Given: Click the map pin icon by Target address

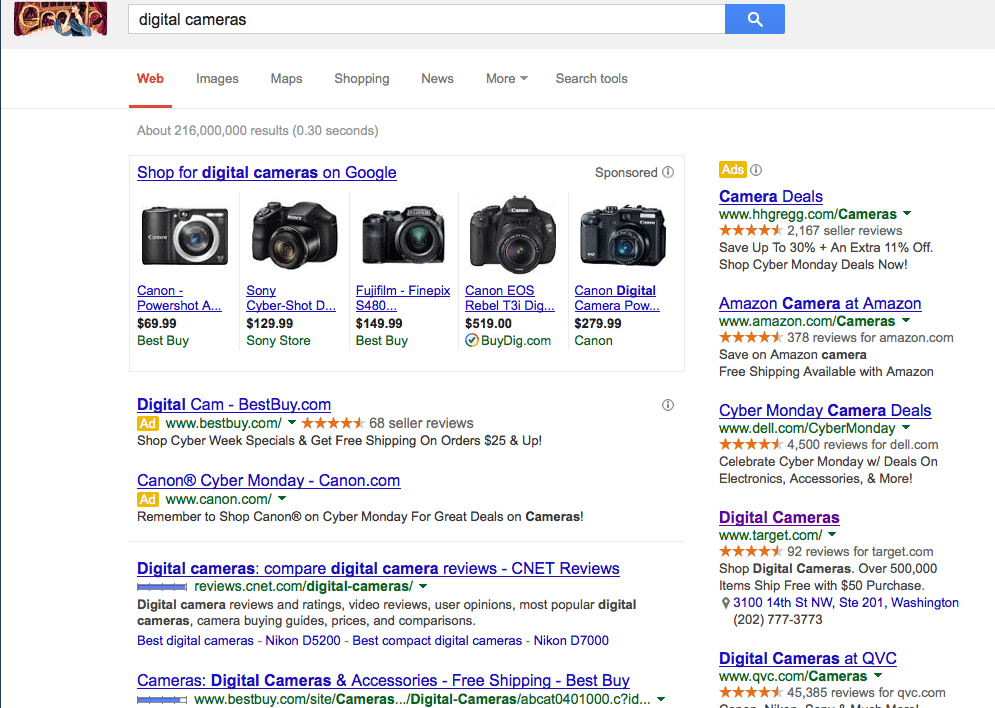Looking at the screenshot, I should [x=725, y=603].
